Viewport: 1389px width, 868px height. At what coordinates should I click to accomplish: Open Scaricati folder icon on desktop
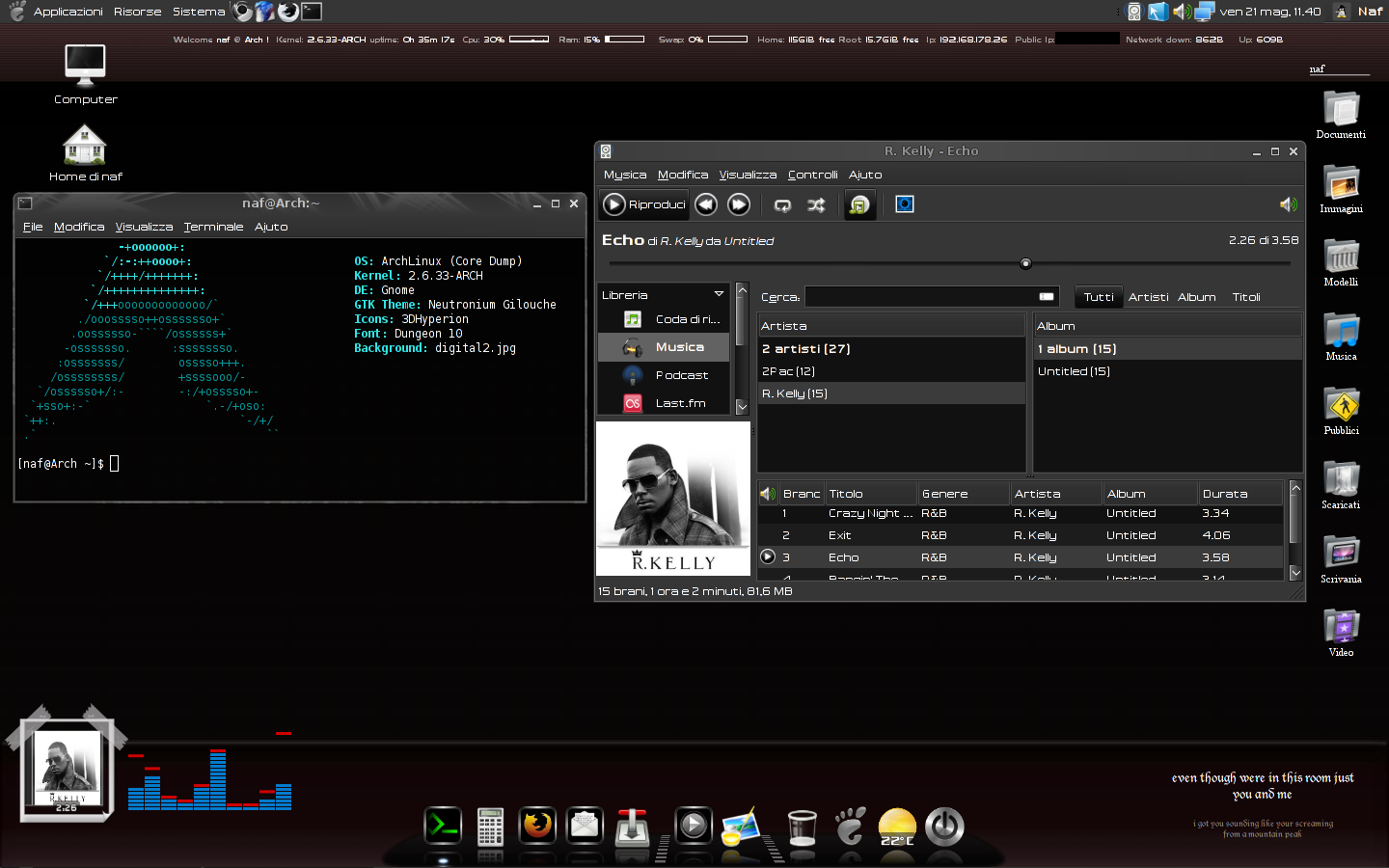pos(1341,485)
